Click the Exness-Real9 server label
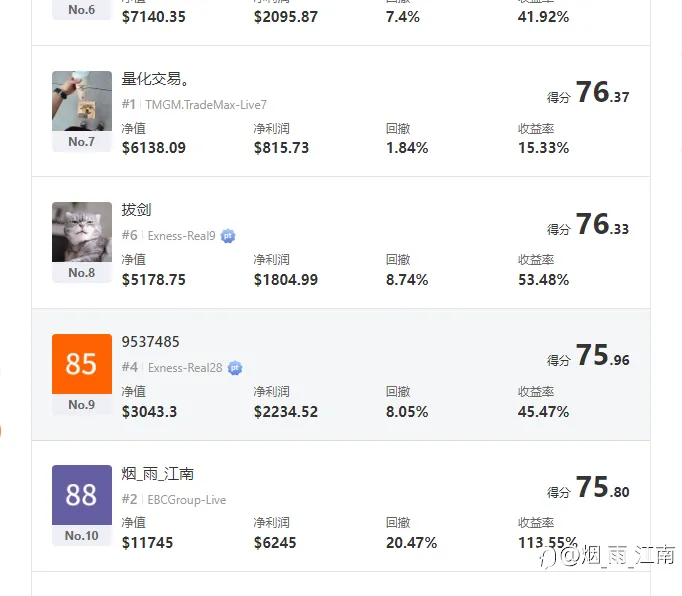This screenshot has width=682, height=596. click(x=181, y=236)
